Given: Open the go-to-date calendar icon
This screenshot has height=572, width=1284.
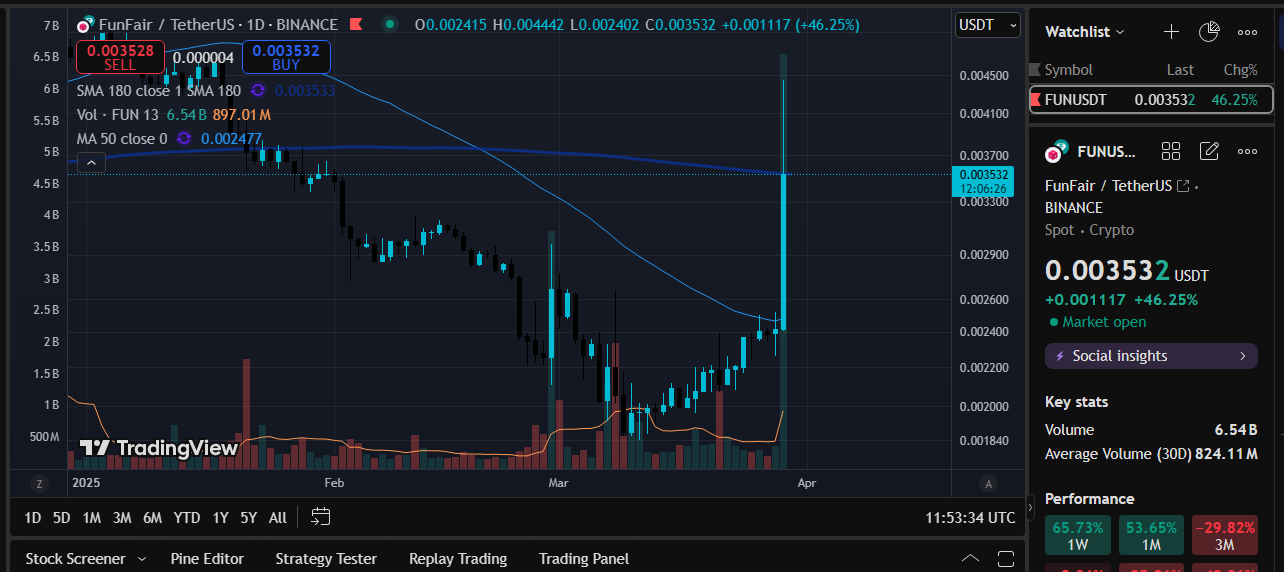Looking at the screenshot, I should [320, 517].
